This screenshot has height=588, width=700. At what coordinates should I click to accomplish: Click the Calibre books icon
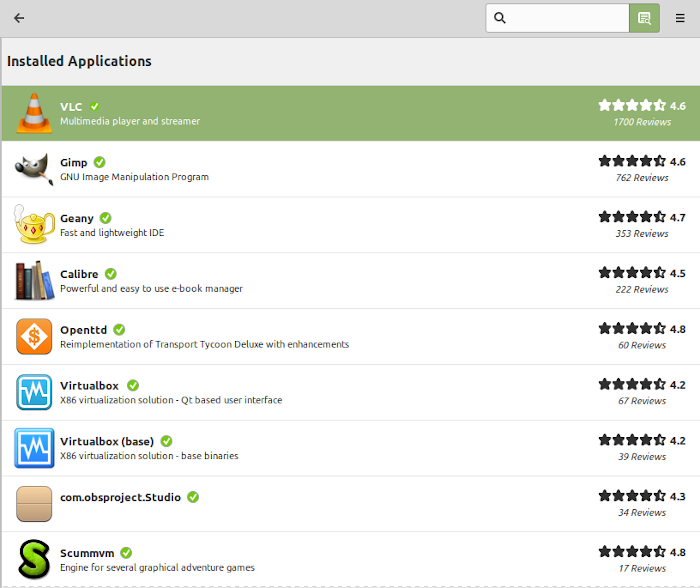pyautogui.click(x=33, y=281)
